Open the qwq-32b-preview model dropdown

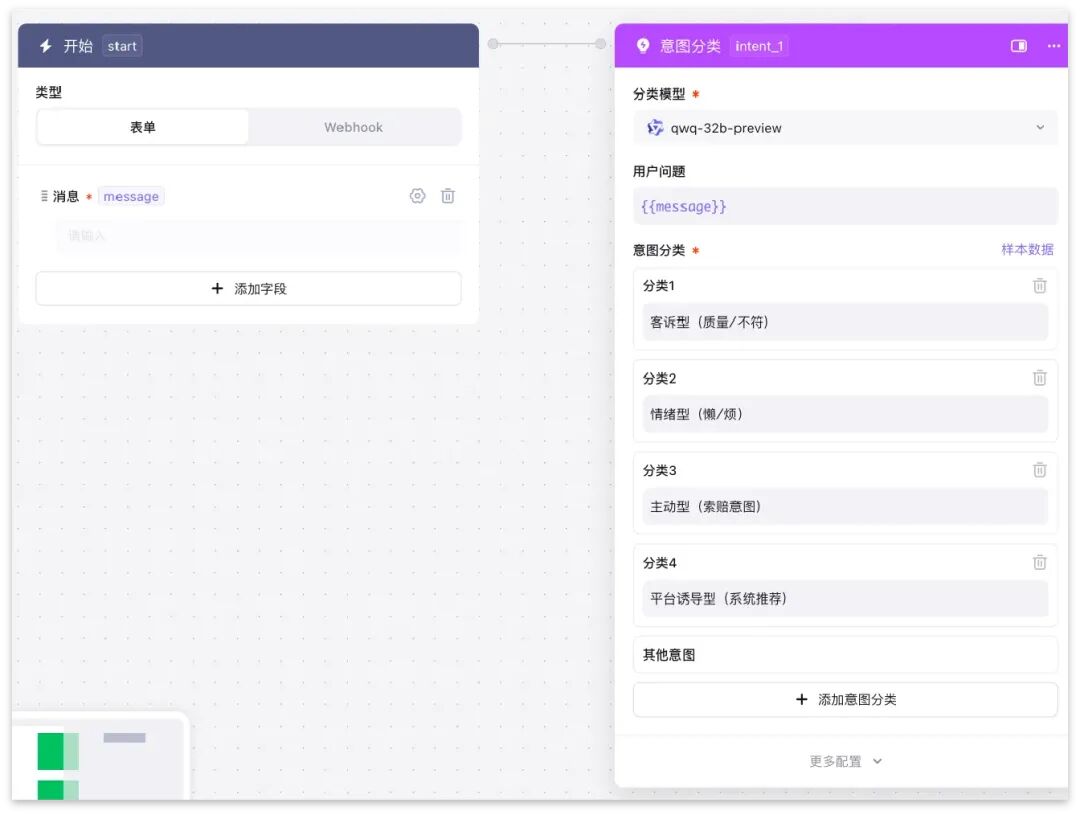(x=845, y=127)
